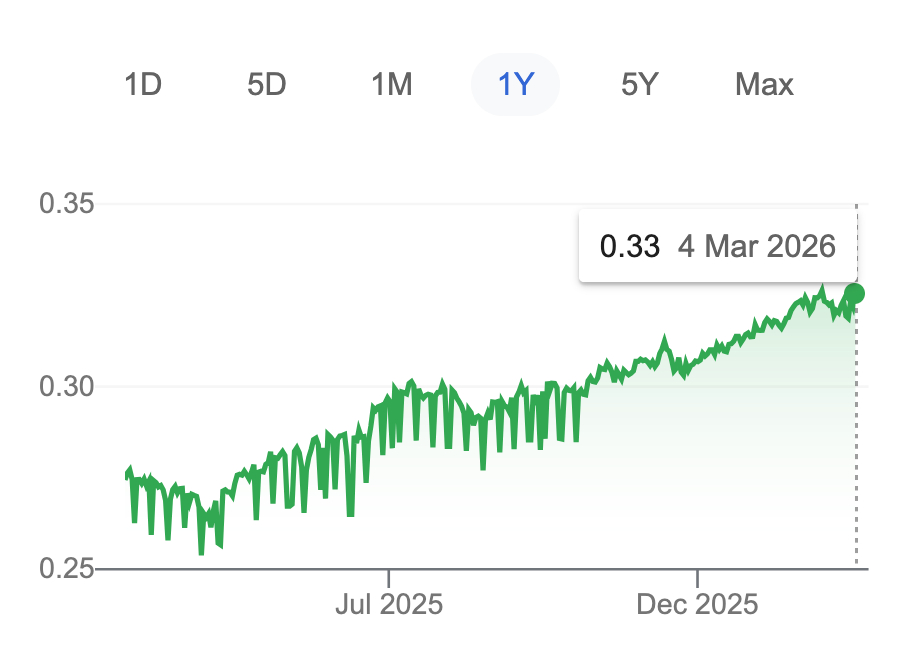The width and height of the screenshot is (910, 666).
Task: Open the Max time range view
Action: 764,85
